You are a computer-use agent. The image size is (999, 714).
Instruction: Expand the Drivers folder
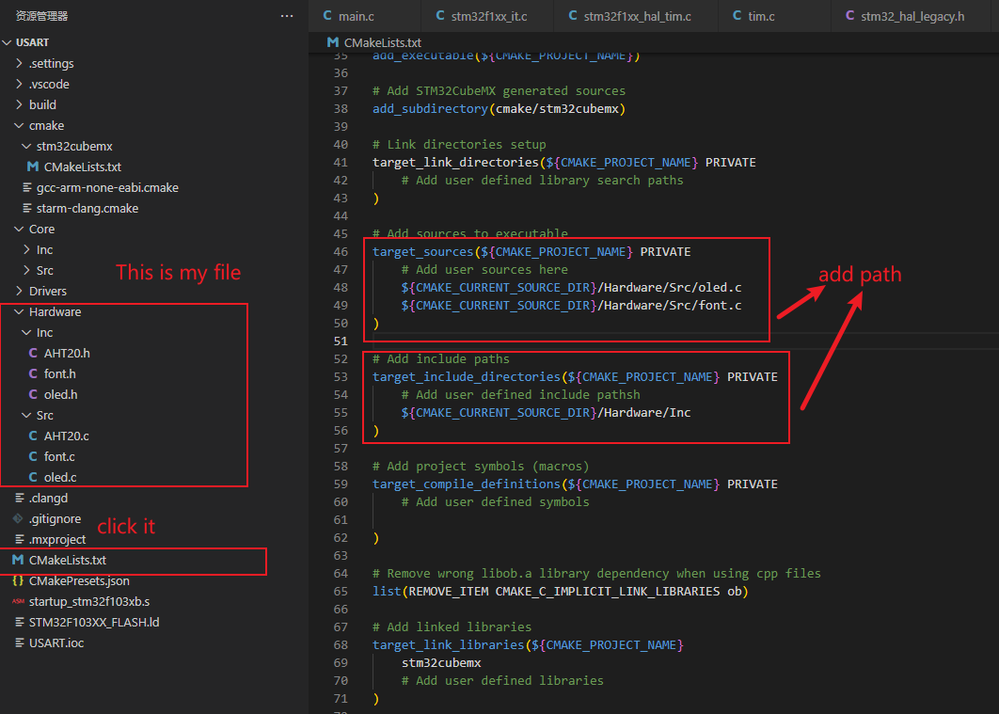(18, 290)
